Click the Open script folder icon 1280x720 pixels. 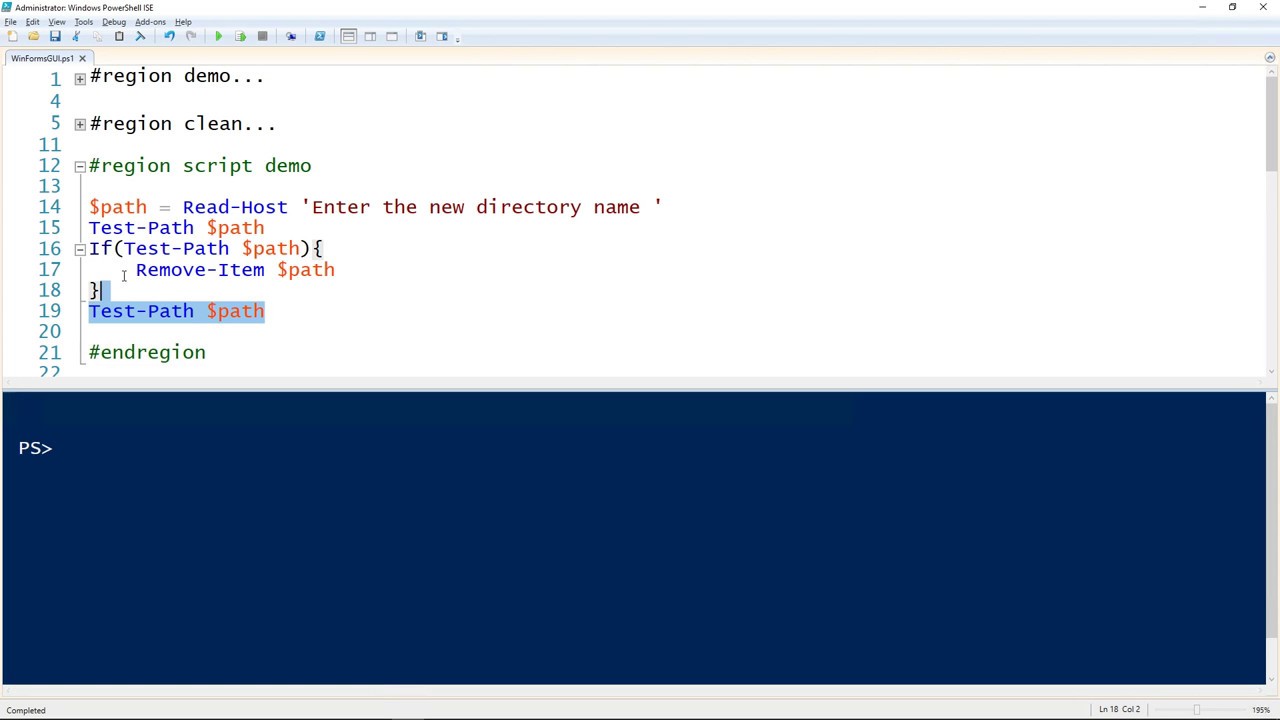pos(33,36)
